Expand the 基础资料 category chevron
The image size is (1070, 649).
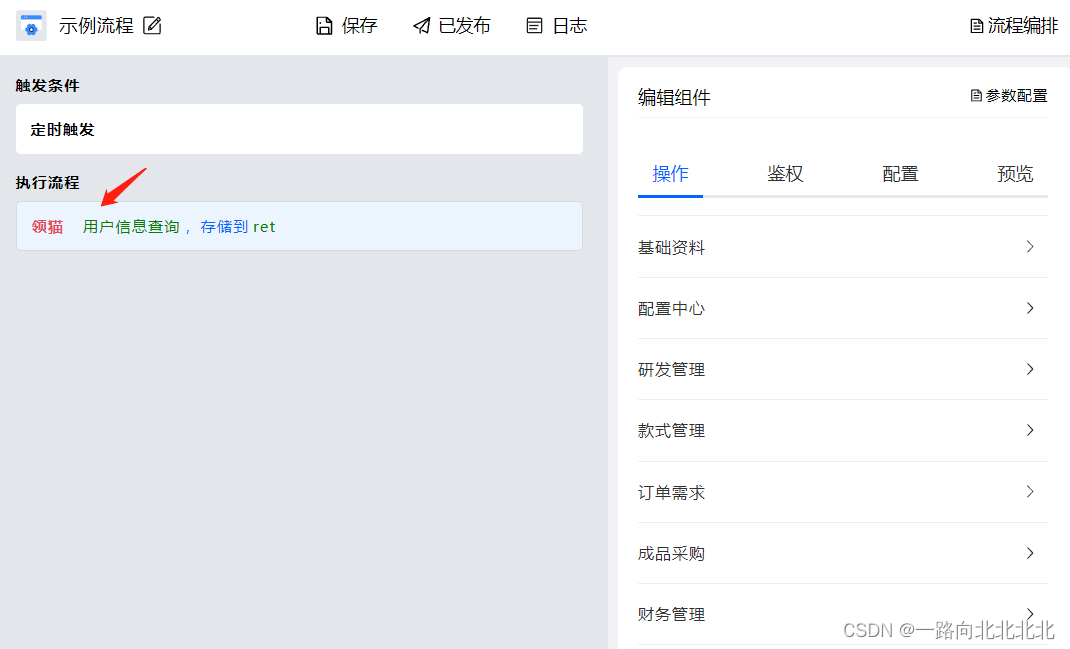(x=1030, y=246)
